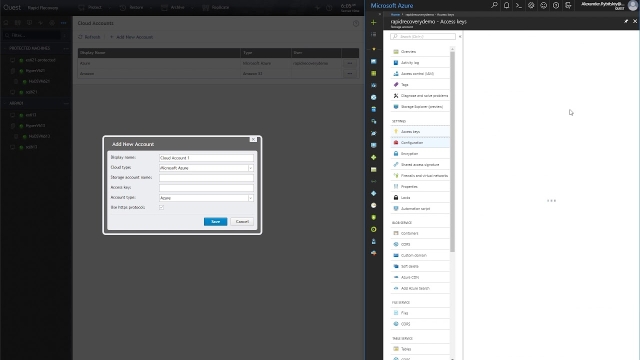Close the Add New Account dialog
This screenshot has width=640, height=360.
[x=253, y=140]
